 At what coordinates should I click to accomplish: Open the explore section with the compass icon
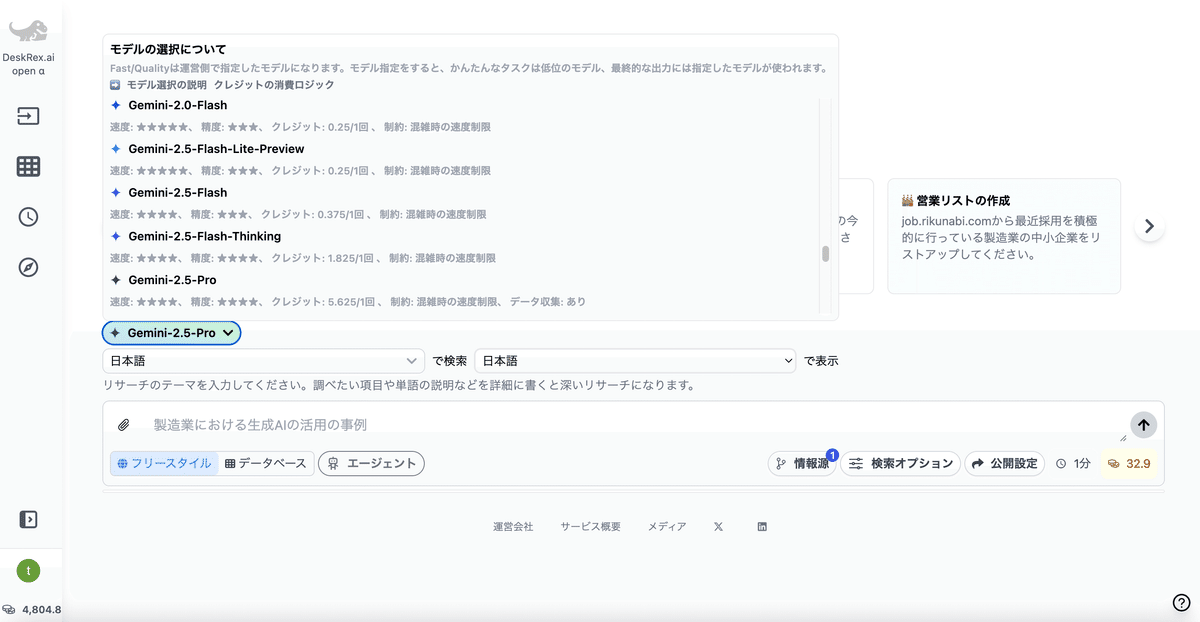click(x=28, y=267)
